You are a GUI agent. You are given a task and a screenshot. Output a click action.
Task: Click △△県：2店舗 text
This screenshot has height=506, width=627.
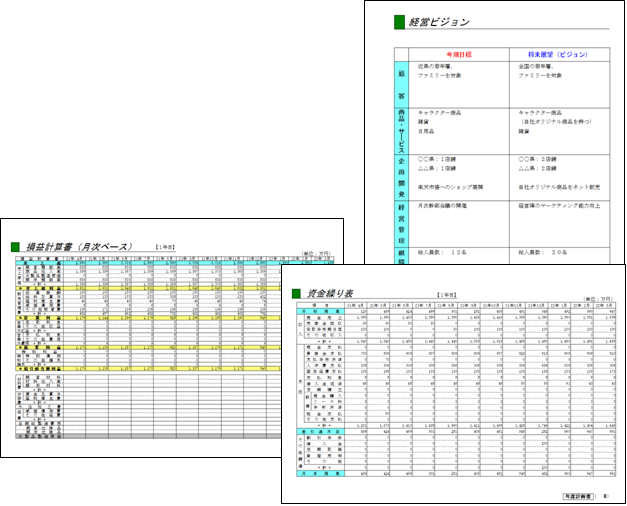point(537,168)
